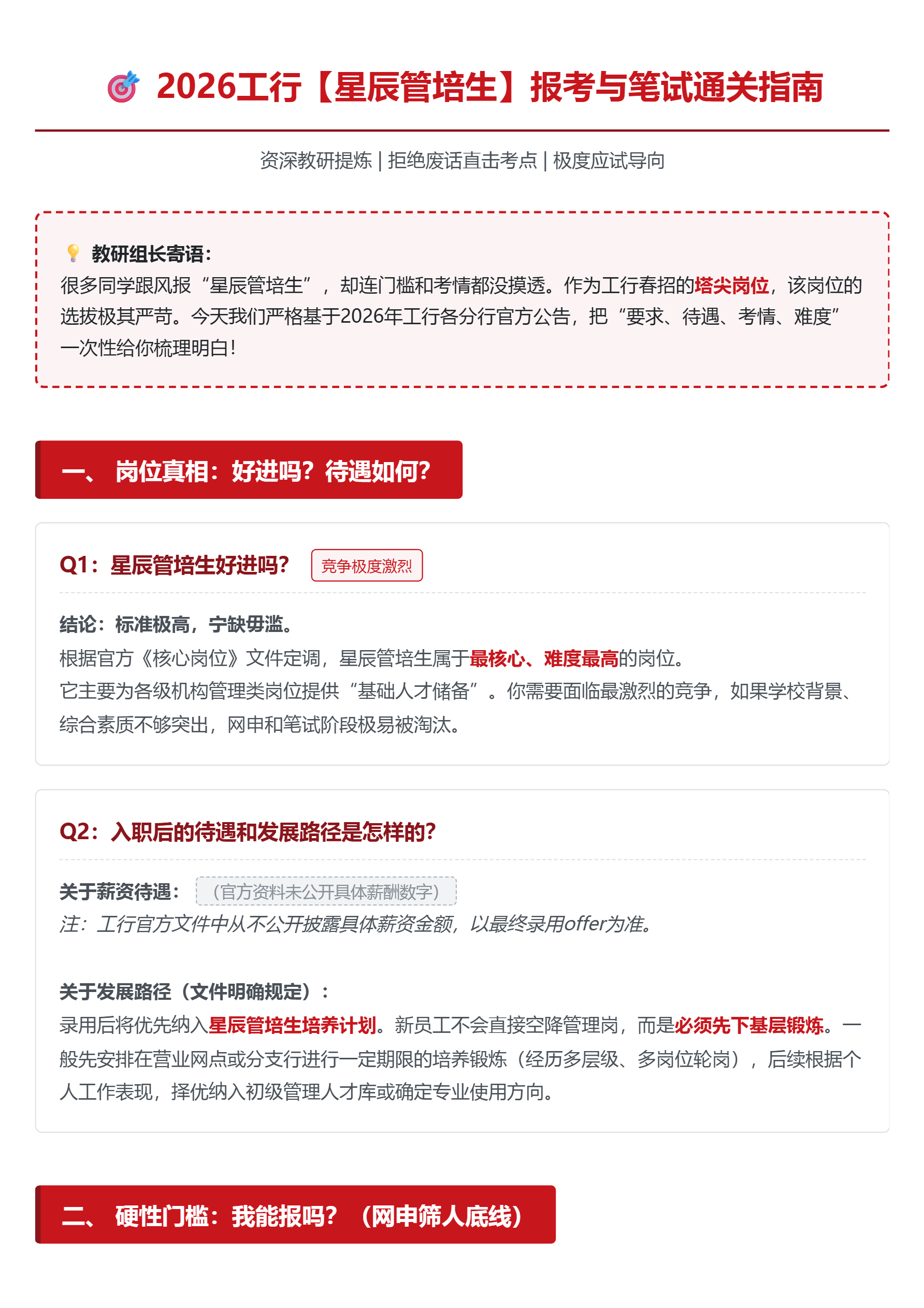Click the italic note about 最终录用offer为准

pos(357,924)
